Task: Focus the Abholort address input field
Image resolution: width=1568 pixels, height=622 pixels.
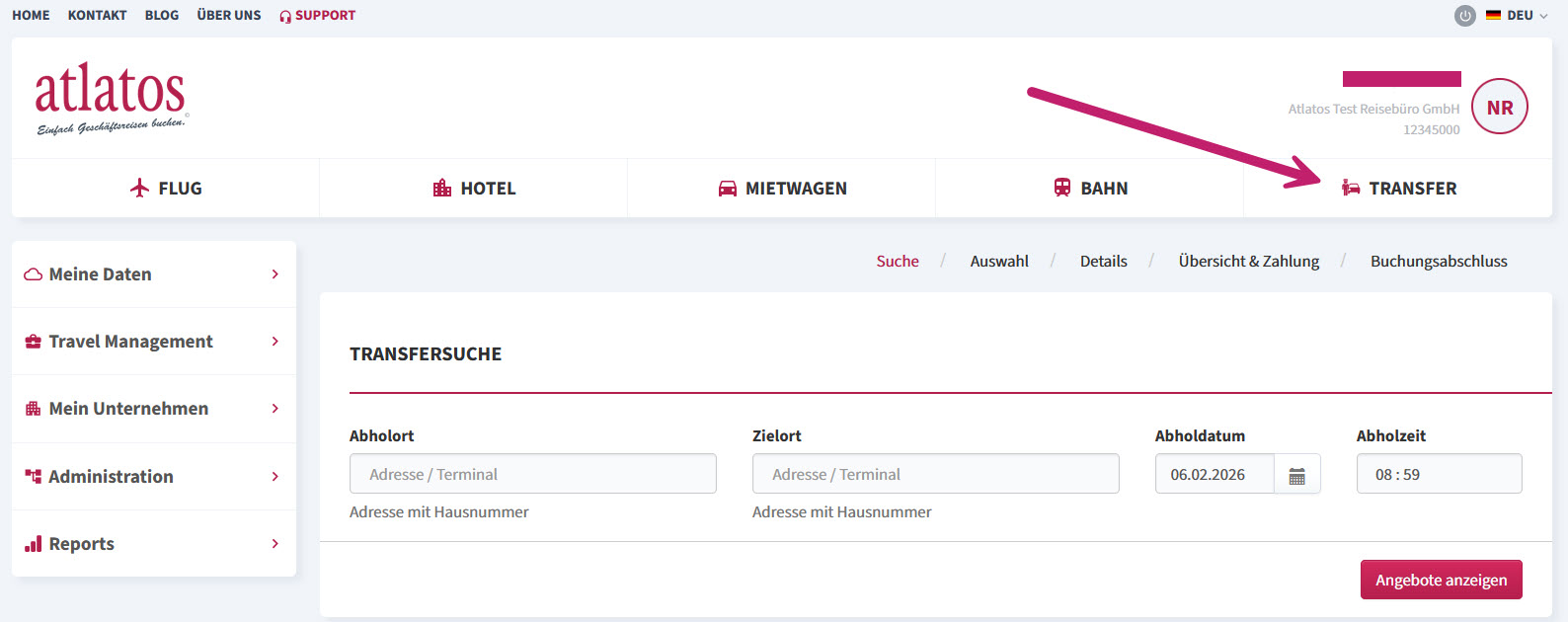Action: point(533,474)
